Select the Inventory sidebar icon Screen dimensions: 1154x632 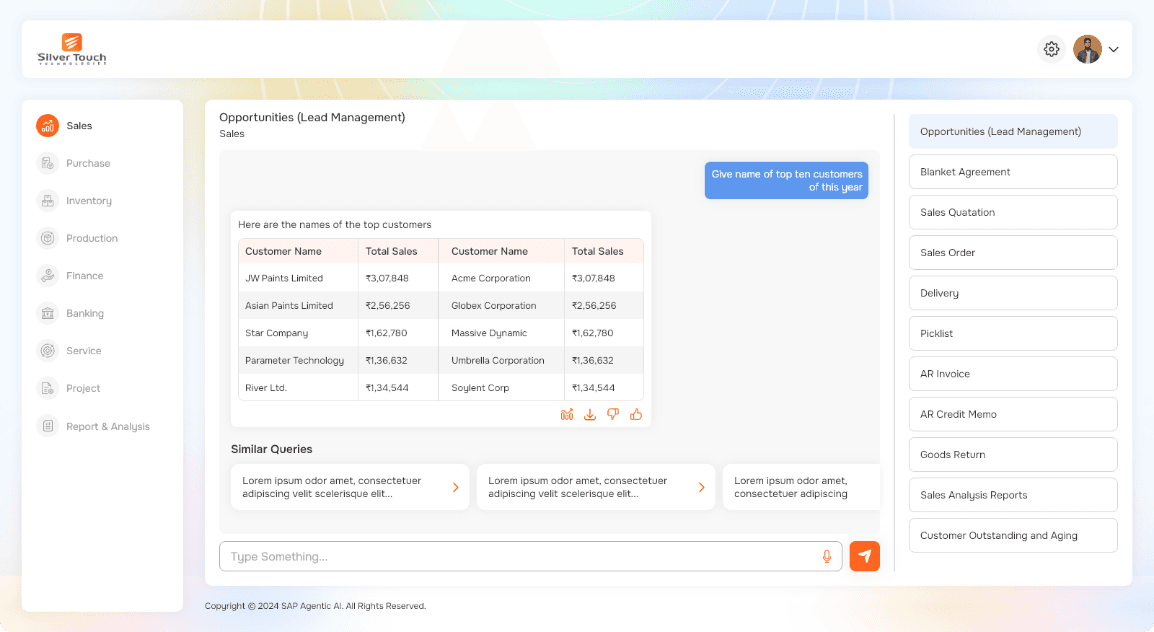[x=47, y=201]
